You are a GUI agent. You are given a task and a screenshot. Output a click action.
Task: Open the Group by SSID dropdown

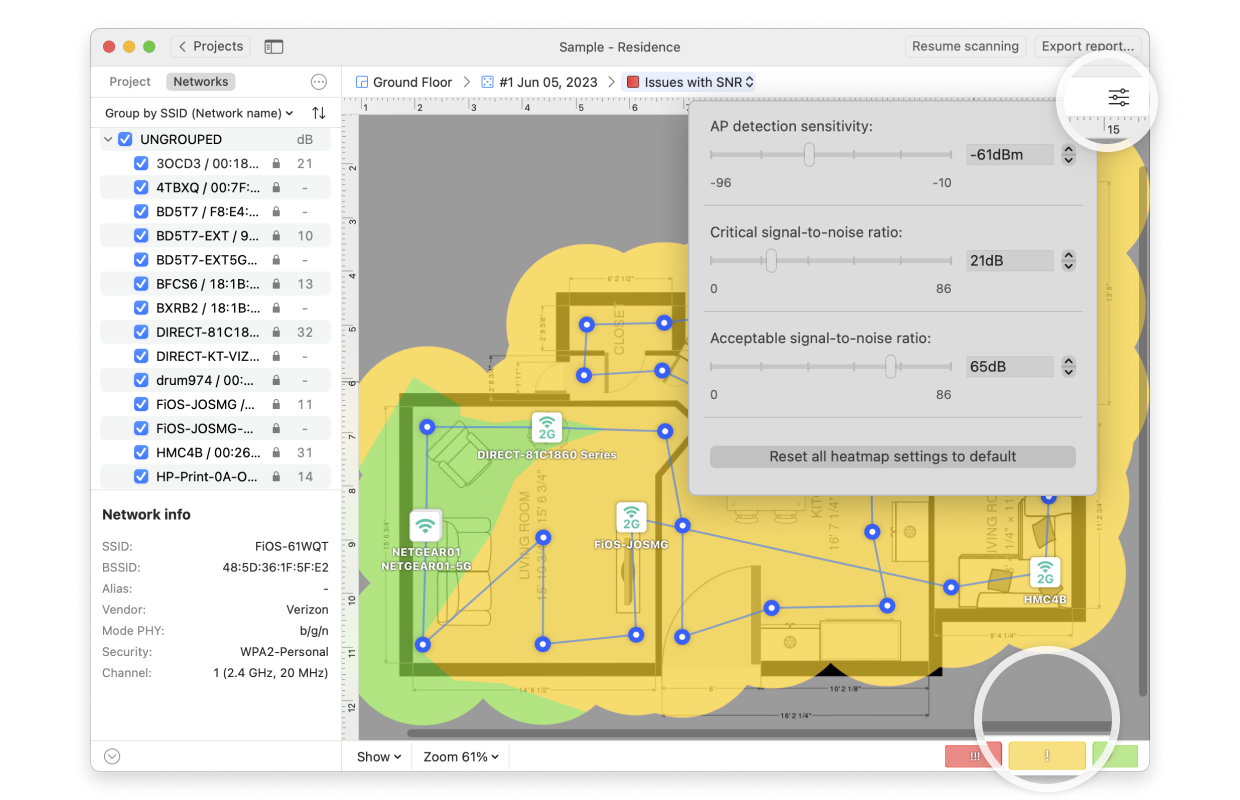click(199, 113)
